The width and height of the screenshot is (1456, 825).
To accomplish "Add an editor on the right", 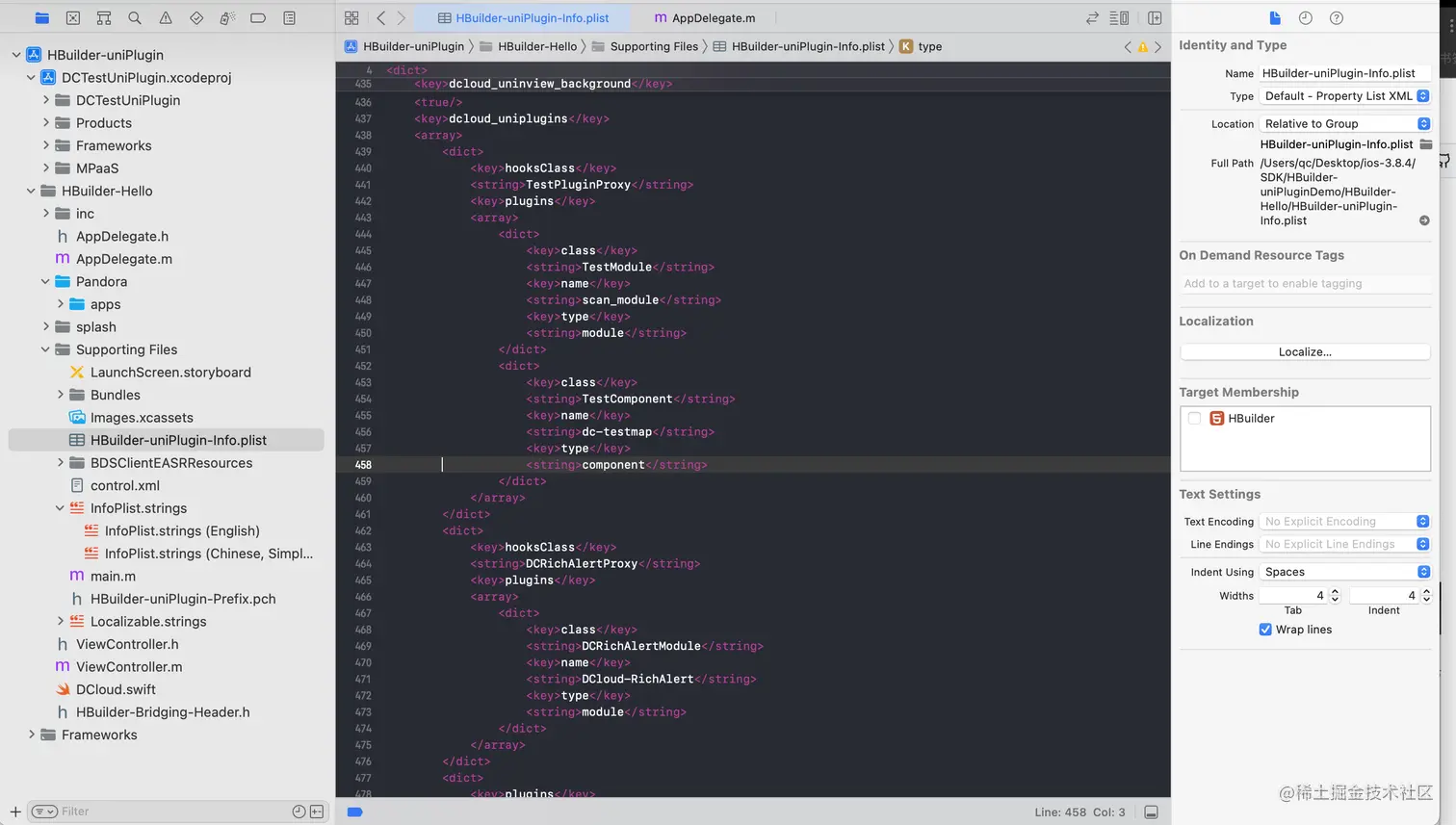I will (1155, 17).
